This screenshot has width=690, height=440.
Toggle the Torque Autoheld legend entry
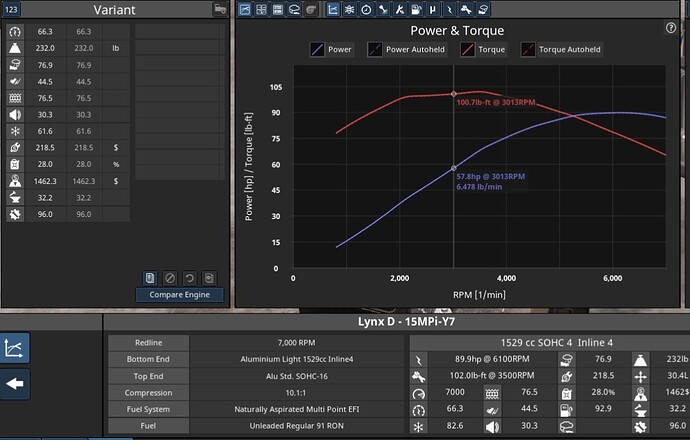[562, 49]
